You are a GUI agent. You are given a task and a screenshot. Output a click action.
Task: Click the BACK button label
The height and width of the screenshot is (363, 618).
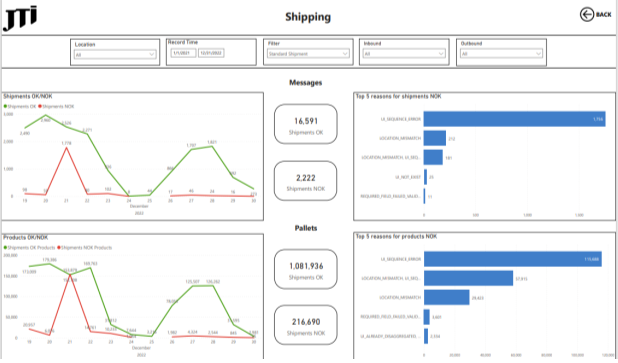coord(603,15)
